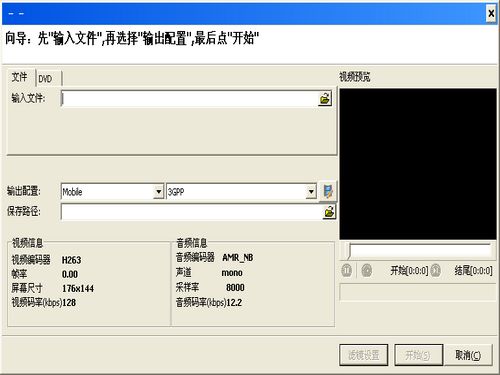This screenshot has width=500, height=375.
Task: Set the clip end marker button
Action: tap(435, 270)
